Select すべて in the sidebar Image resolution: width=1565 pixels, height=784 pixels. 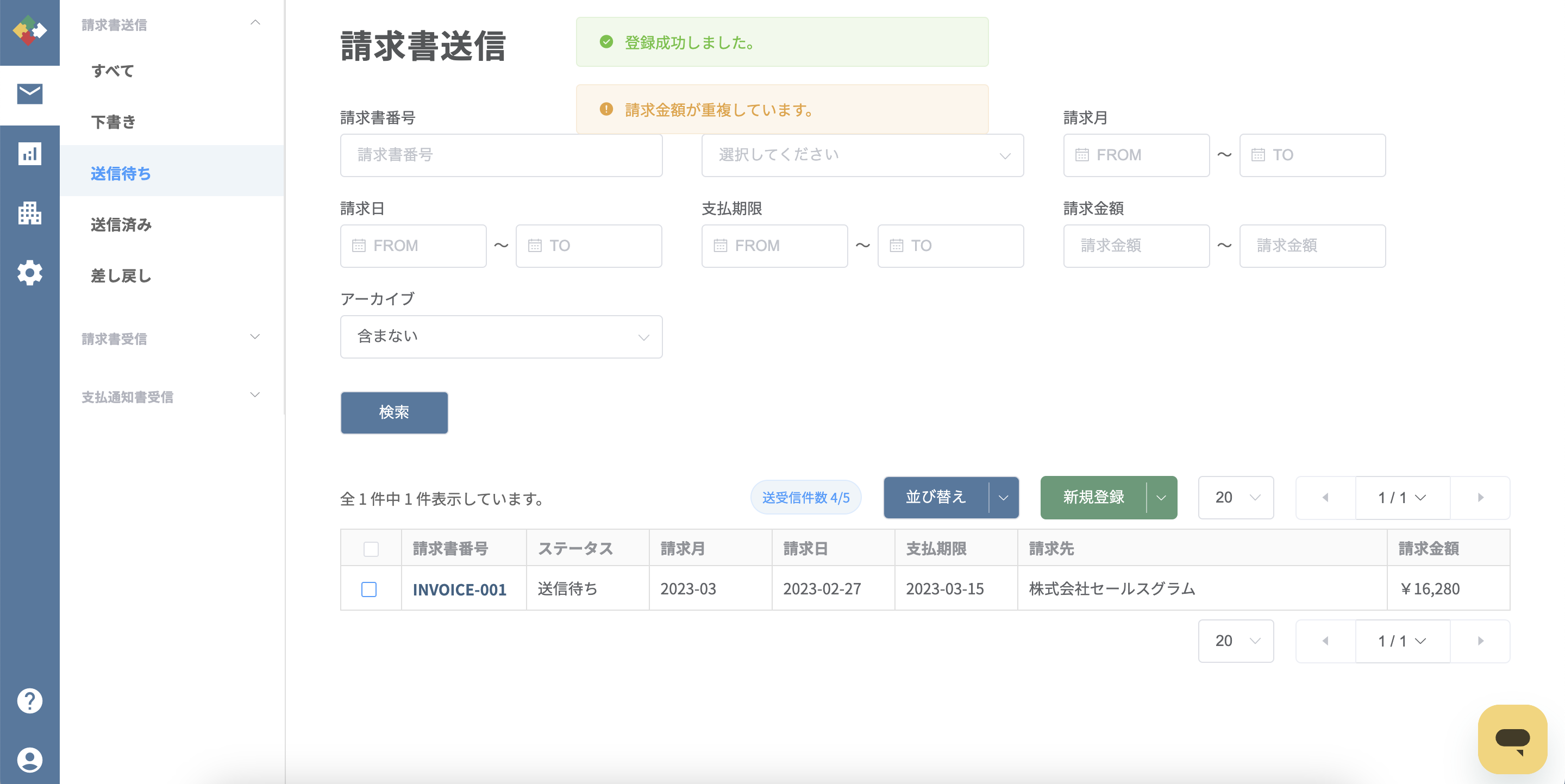(173, 71)
